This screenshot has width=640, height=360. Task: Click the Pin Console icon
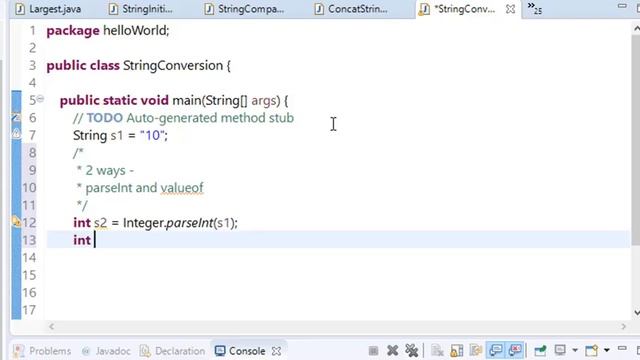[x=540, y=351]
